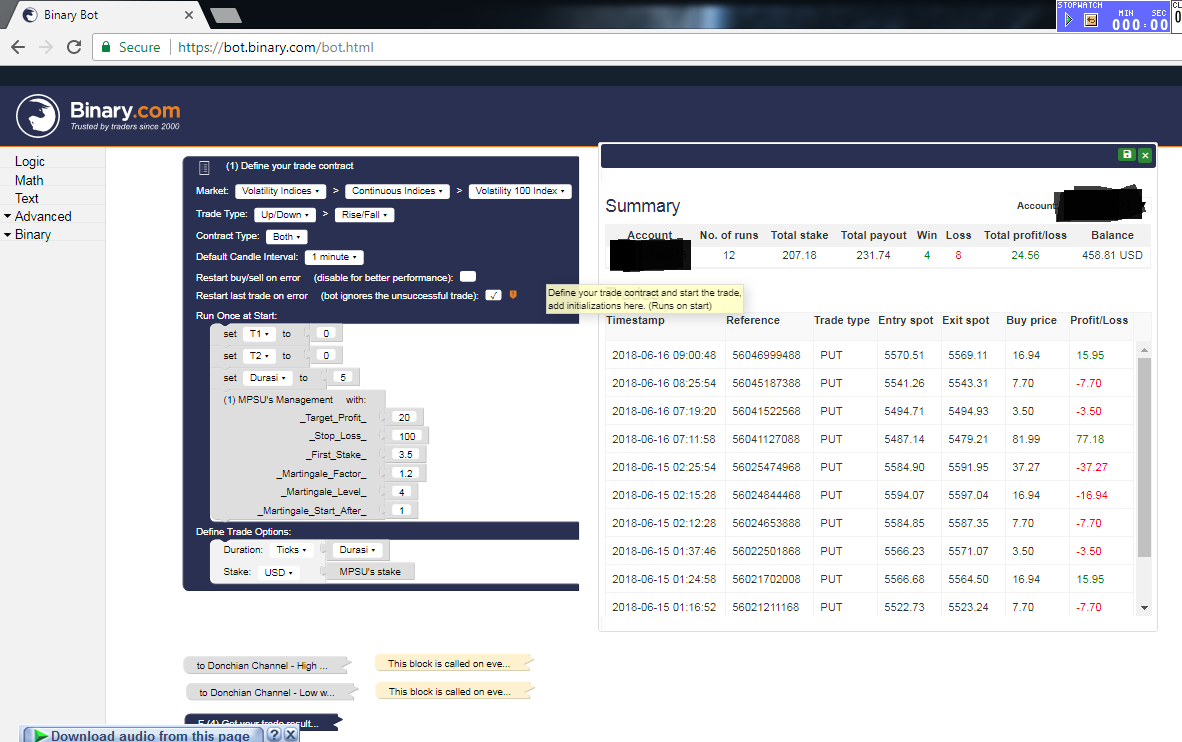Click the green Download audio play icon
The height and width of the screenshot is (742, 1182).
coord(40,735)
